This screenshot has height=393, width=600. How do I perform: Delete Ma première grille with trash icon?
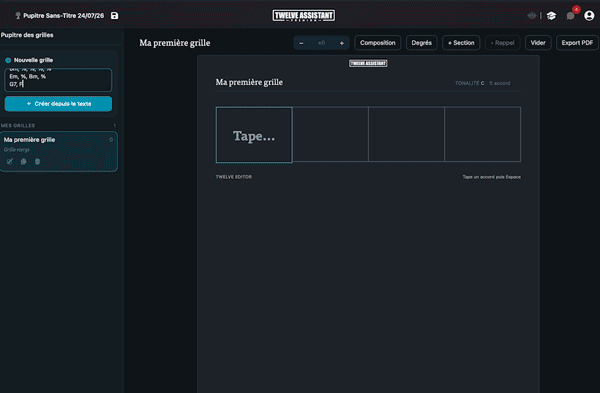tap(38, 161)
